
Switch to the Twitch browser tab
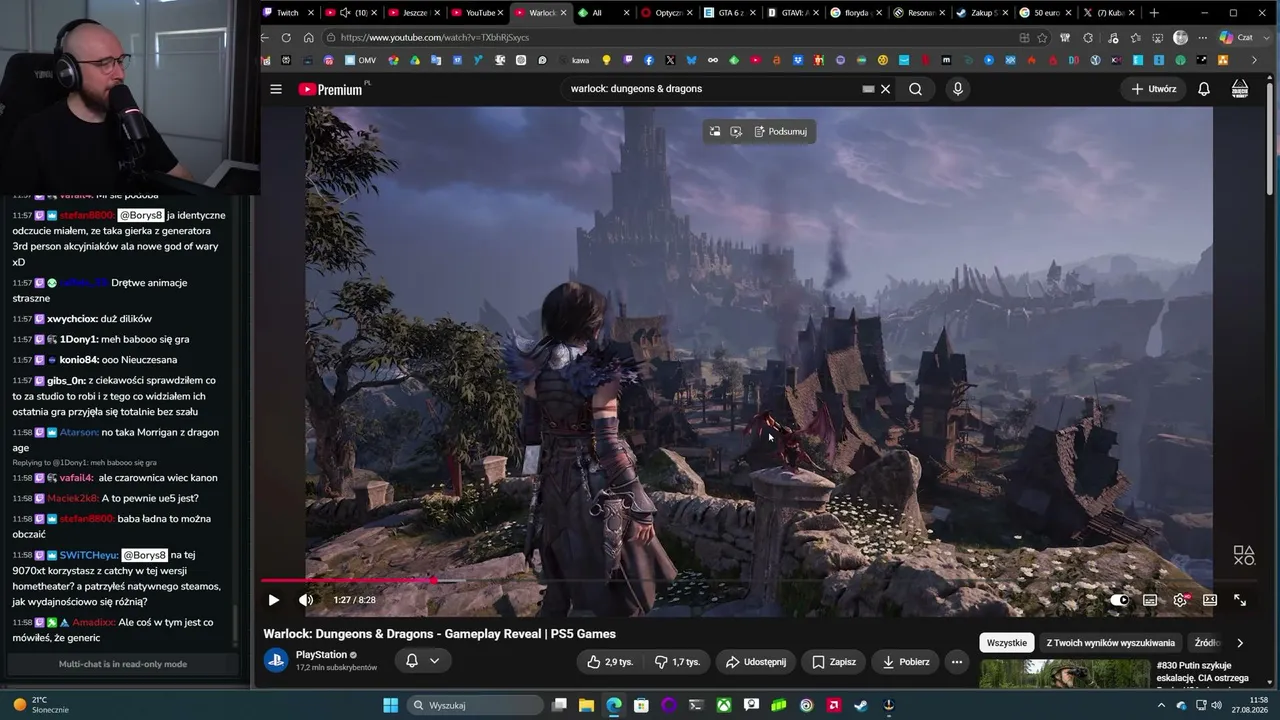coord(289,13)
